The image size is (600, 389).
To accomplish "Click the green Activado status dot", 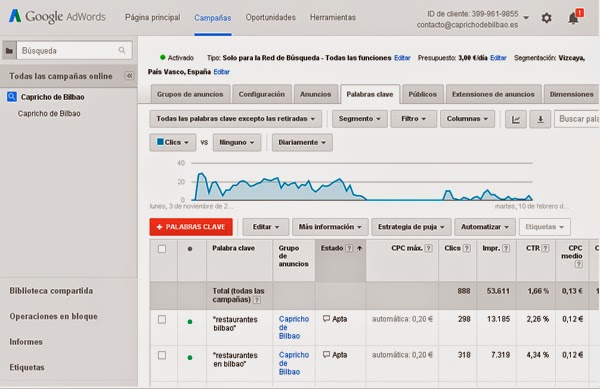I will 163,57.
